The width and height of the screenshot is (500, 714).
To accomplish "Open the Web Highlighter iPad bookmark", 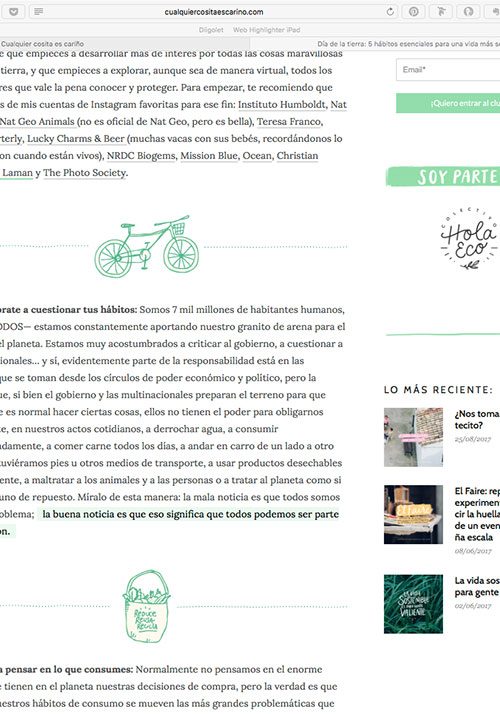I will point(266,30).
